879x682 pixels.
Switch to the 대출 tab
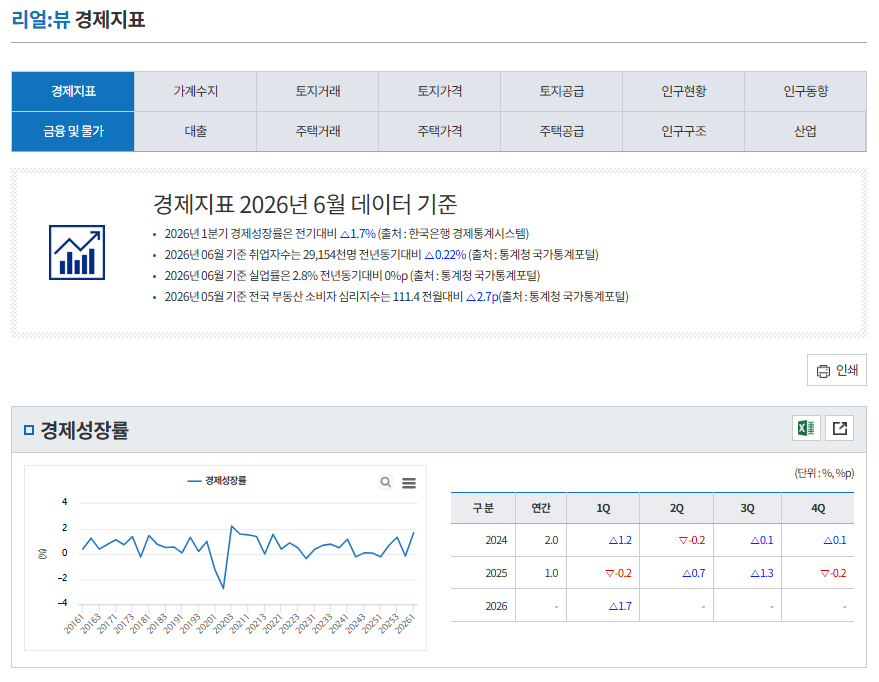point(195,131)
